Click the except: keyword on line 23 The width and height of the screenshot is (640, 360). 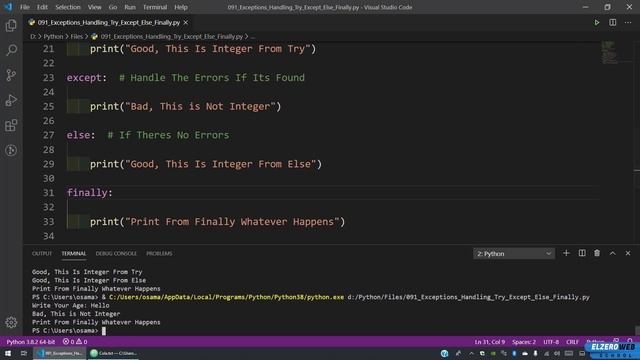[87, 78]
